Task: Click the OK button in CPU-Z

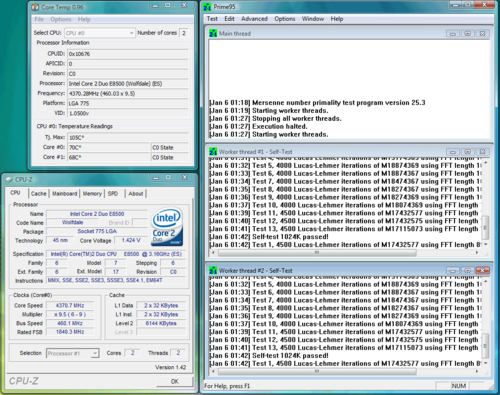Action: 175,381
